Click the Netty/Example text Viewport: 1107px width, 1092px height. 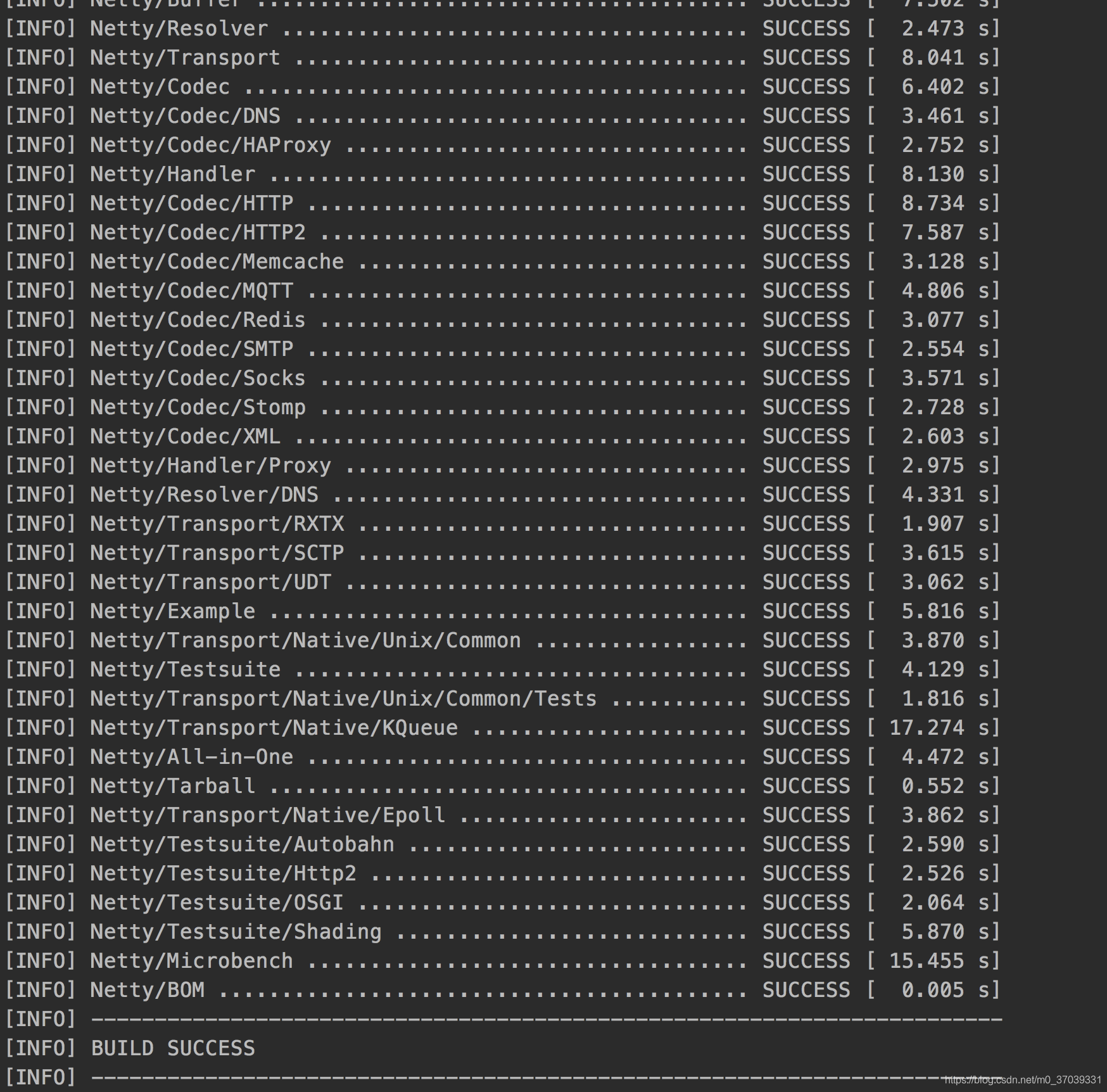click(173, 611)
